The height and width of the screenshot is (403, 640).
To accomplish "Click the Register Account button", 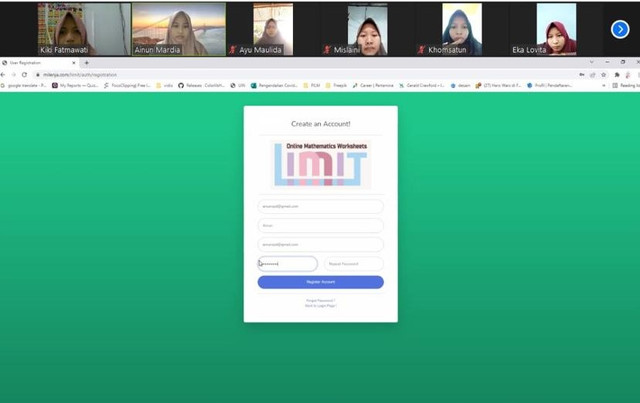I will [x=320, y=282].
